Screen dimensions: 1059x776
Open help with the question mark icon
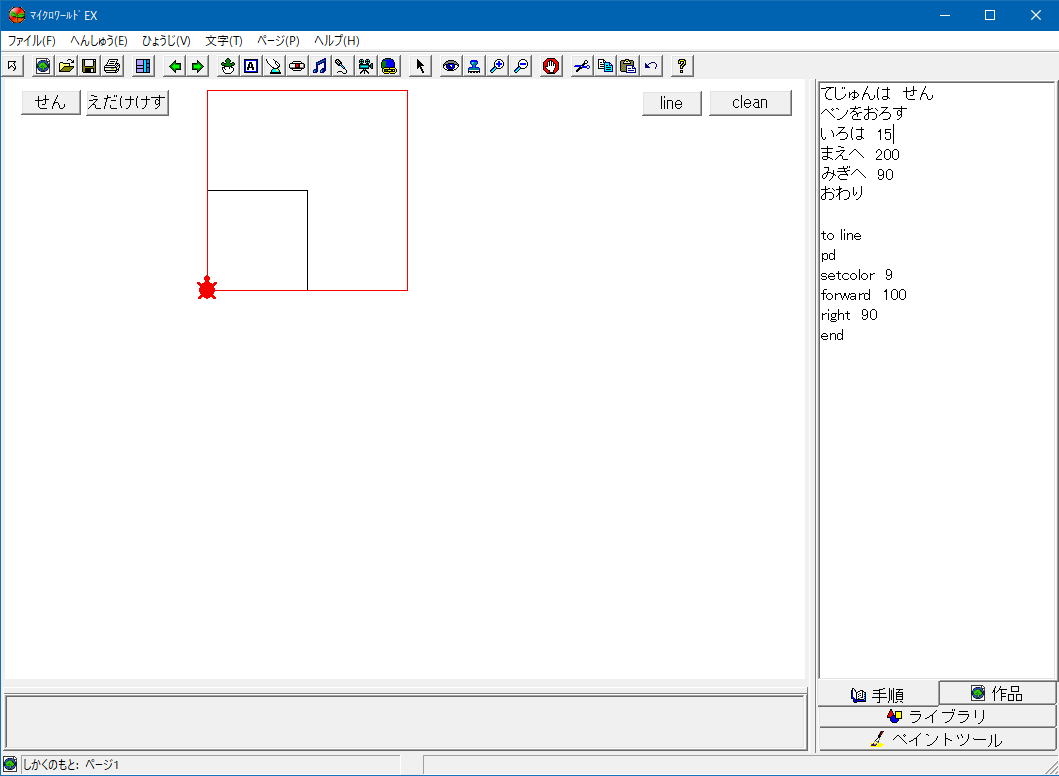(x=681, y=66)
